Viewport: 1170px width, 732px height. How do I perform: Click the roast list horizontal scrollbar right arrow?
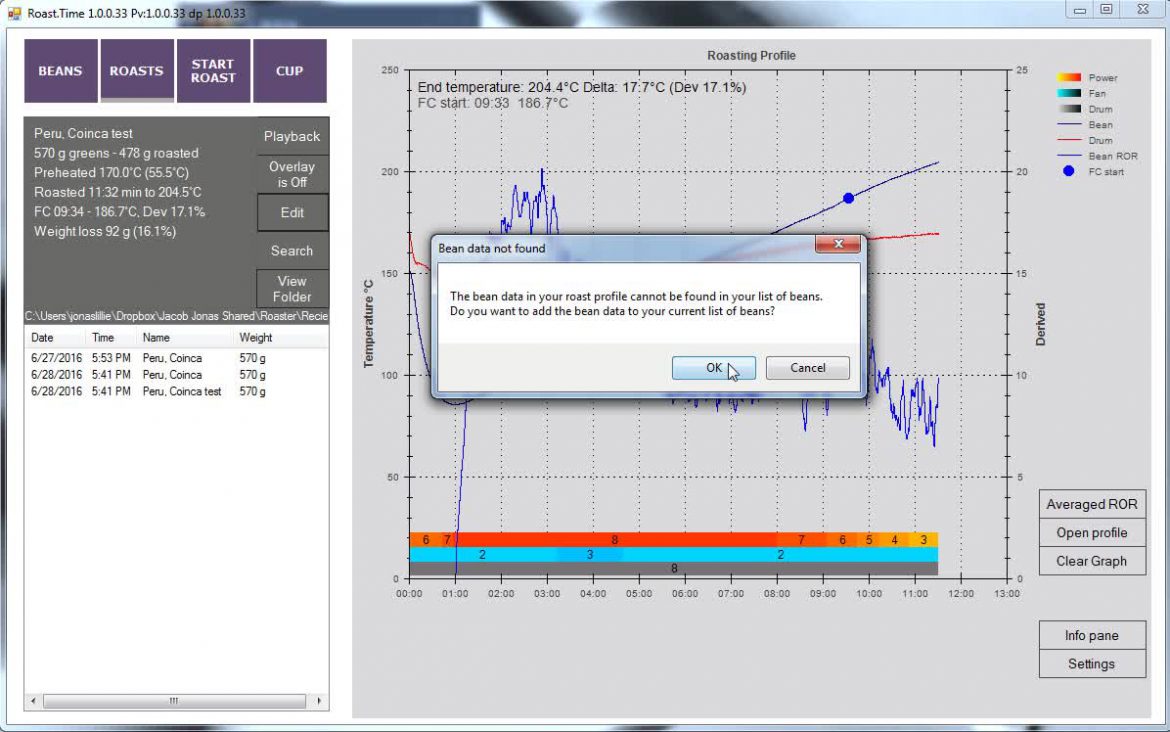(x=320, y=702)
